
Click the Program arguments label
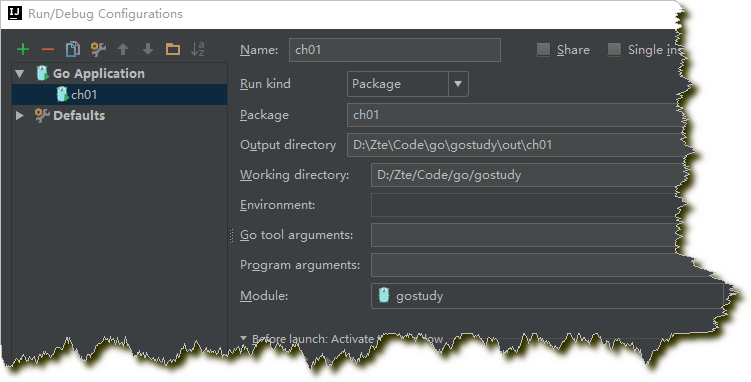click(x=300, y=265)
